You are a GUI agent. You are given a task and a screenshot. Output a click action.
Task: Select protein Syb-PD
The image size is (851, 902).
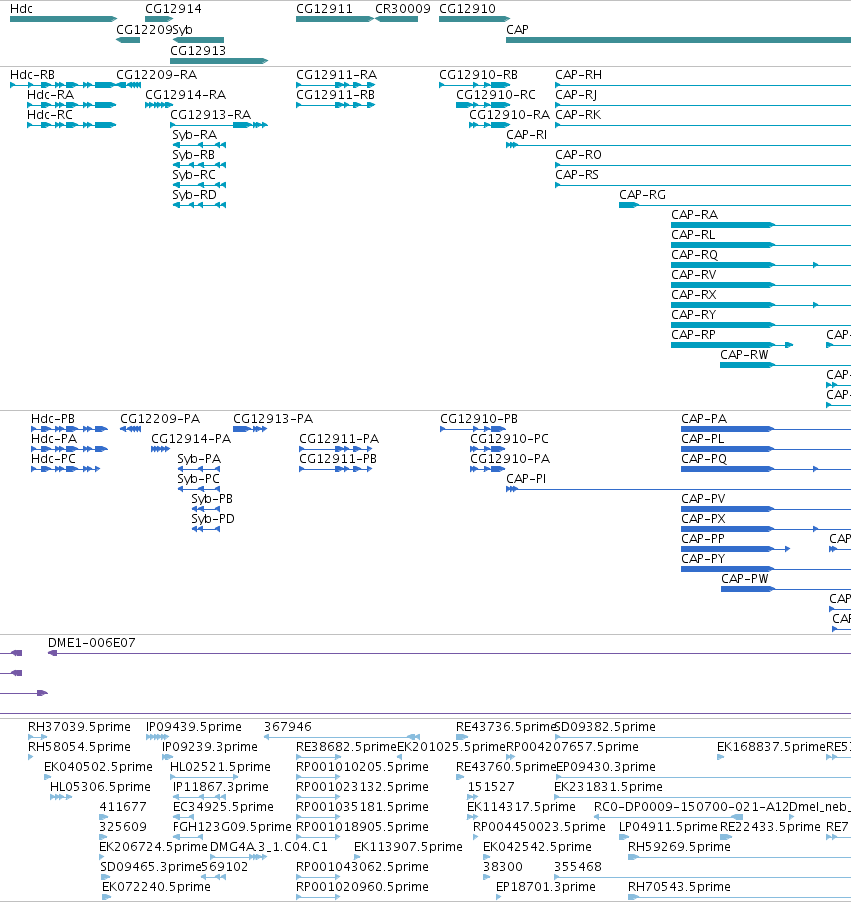click(205, 529)
